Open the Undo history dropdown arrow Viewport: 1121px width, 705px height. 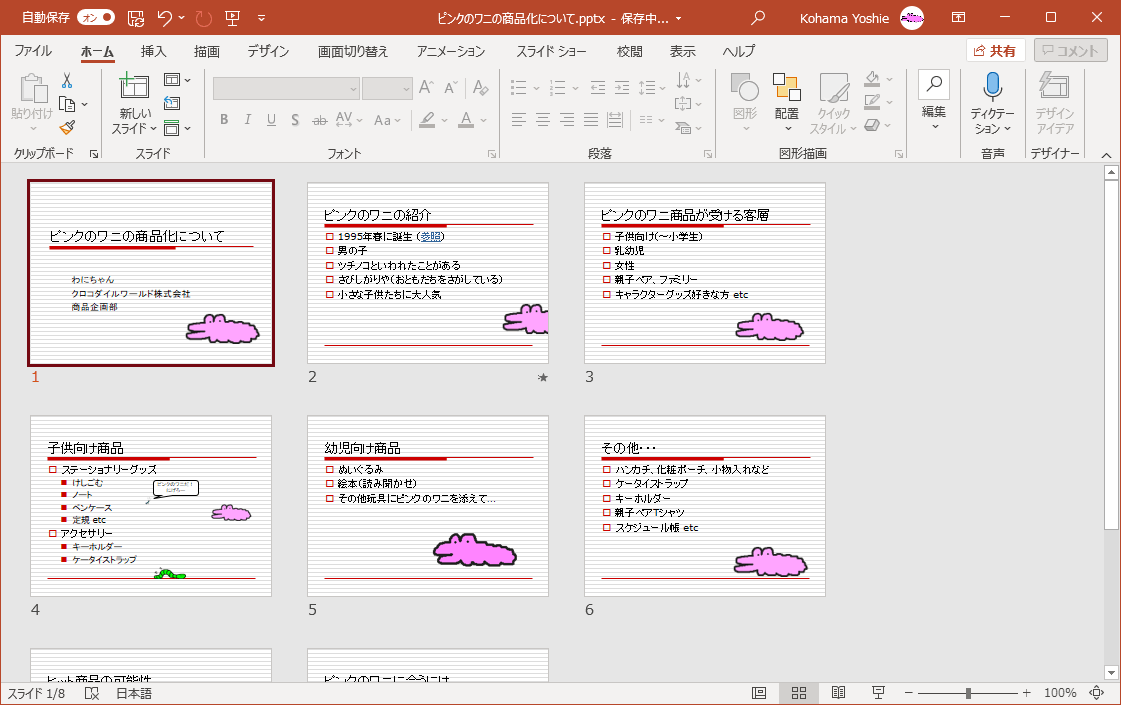tap(182, 18)
